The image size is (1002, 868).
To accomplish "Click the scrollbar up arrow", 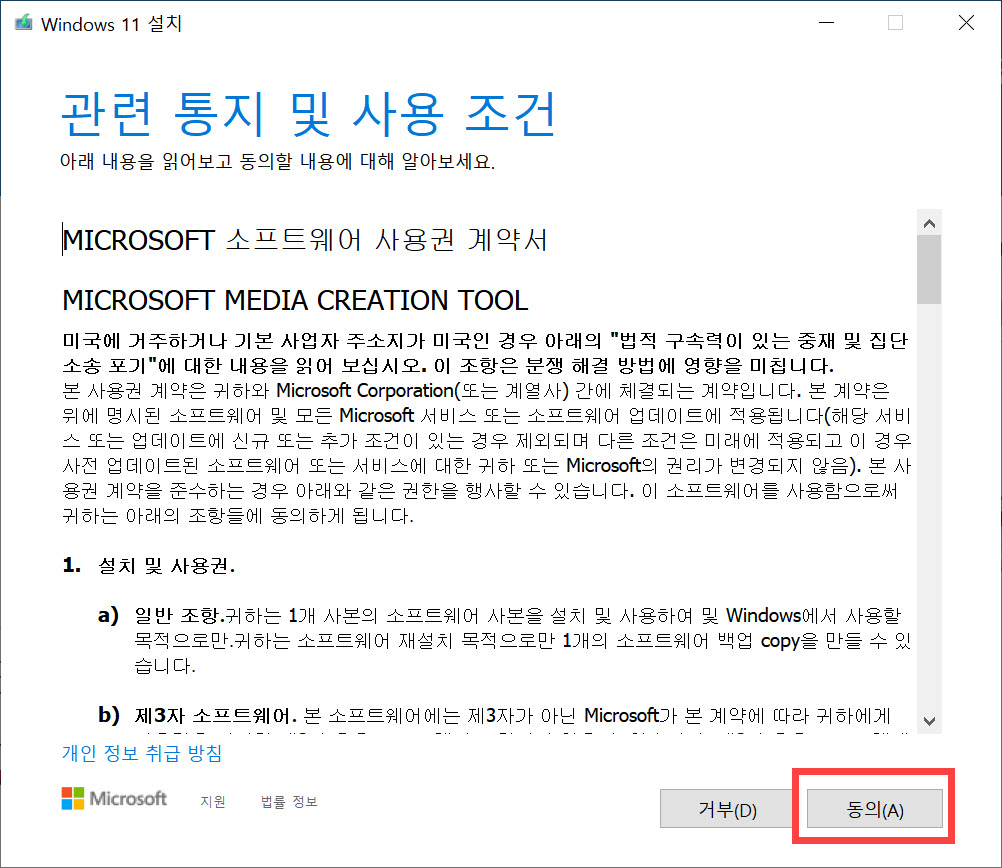I will tap(929, 222).
